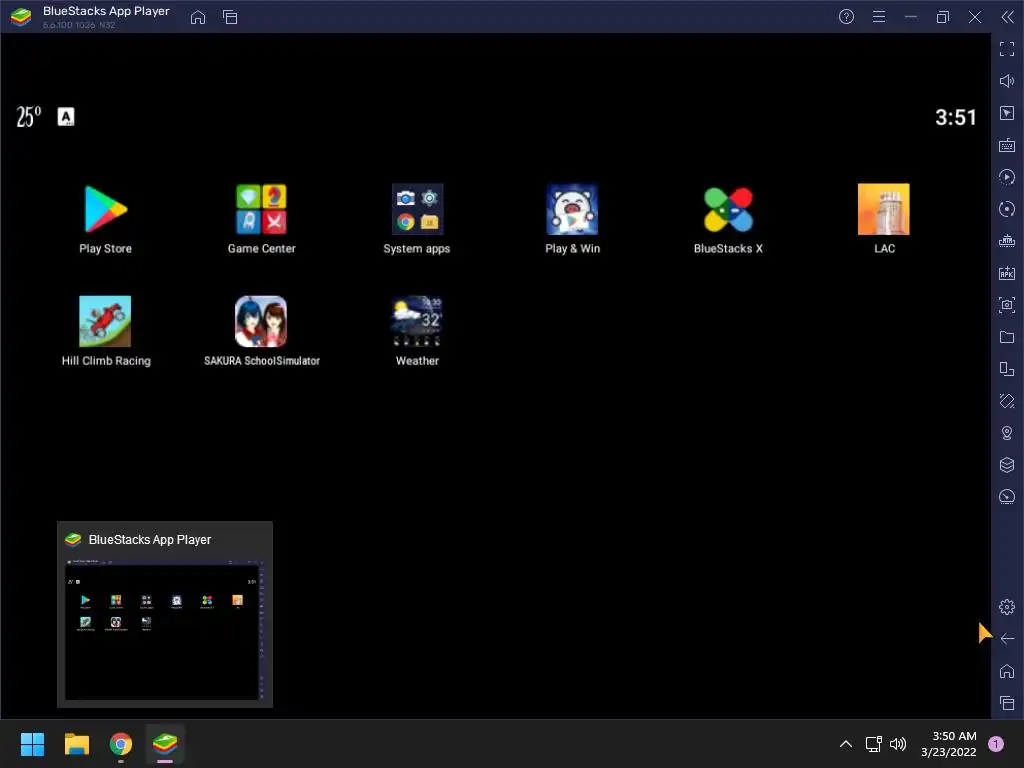Screen dimensions: 1024x768
Task: Click the Install APK icon
Action: pos(1007,273)
